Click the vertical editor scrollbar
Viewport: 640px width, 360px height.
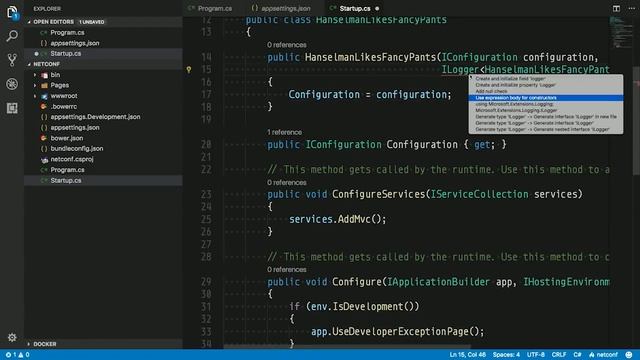click(x=636, y=120)
